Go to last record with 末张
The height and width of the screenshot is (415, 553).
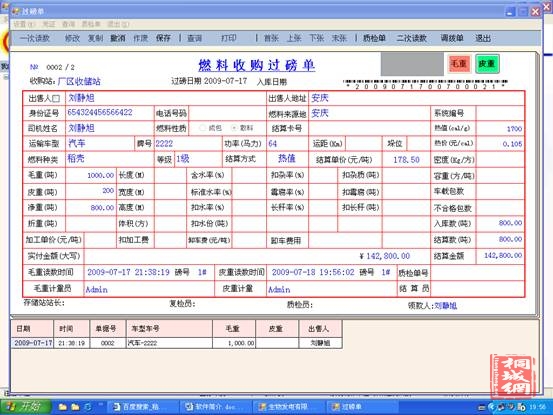[339, 38]
